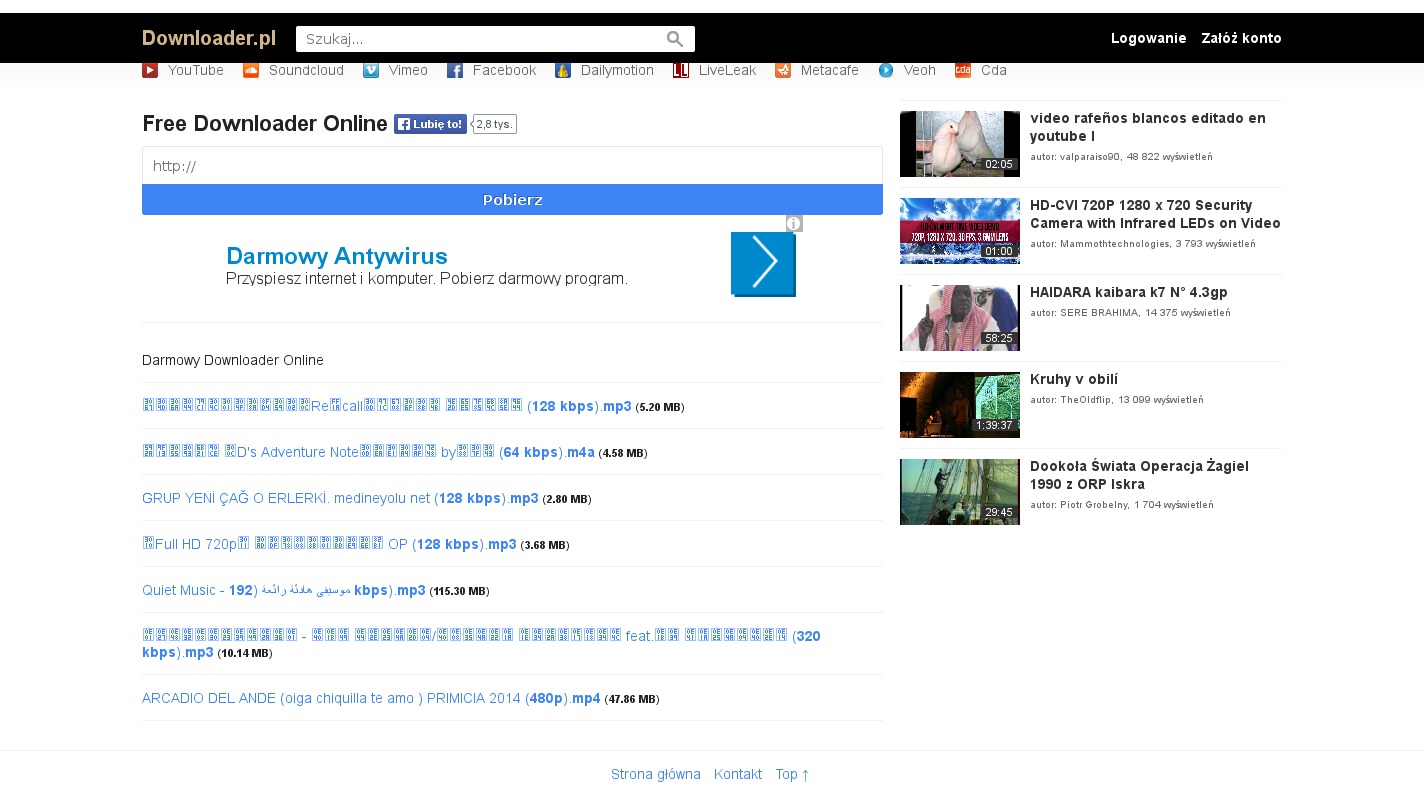
Task: Open the ad info icon
Action: click(794, 224)
